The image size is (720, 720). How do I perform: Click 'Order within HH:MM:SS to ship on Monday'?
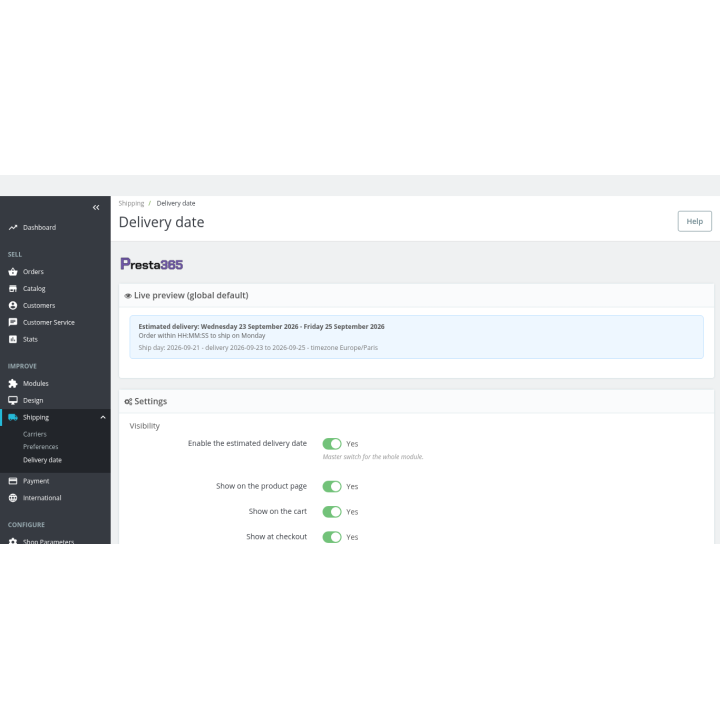pyautogui.click(x=202, y=336)
